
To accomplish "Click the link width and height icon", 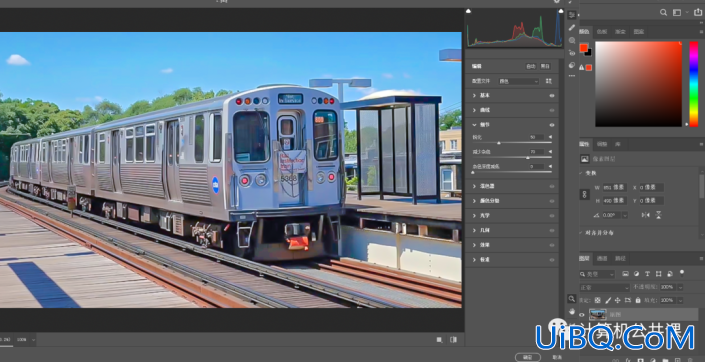I will [x=585, y=194].
